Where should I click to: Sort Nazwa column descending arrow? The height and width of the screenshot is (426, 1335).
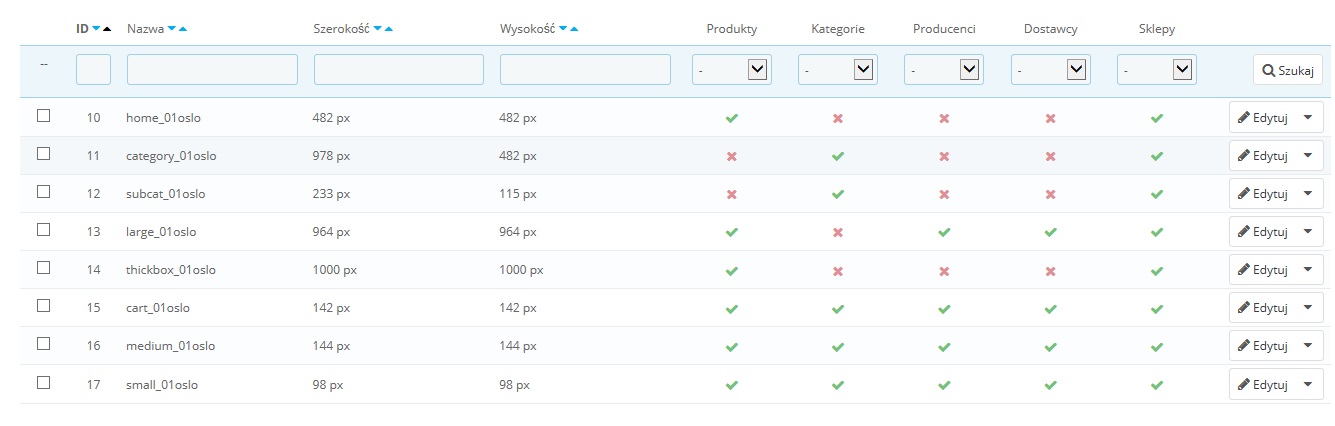click(x=172, y=29)
